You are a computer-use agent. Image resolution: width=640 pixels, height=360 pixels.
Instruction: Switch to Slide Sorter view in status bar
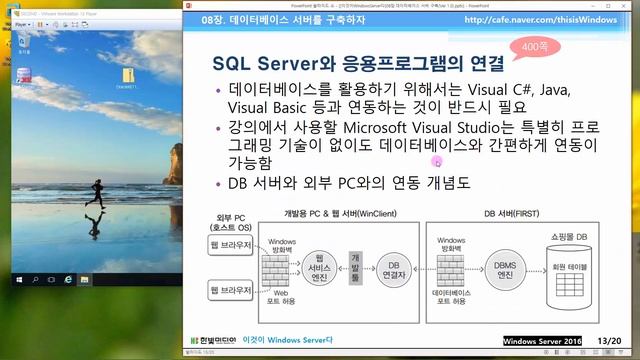(x=596, y=352)
